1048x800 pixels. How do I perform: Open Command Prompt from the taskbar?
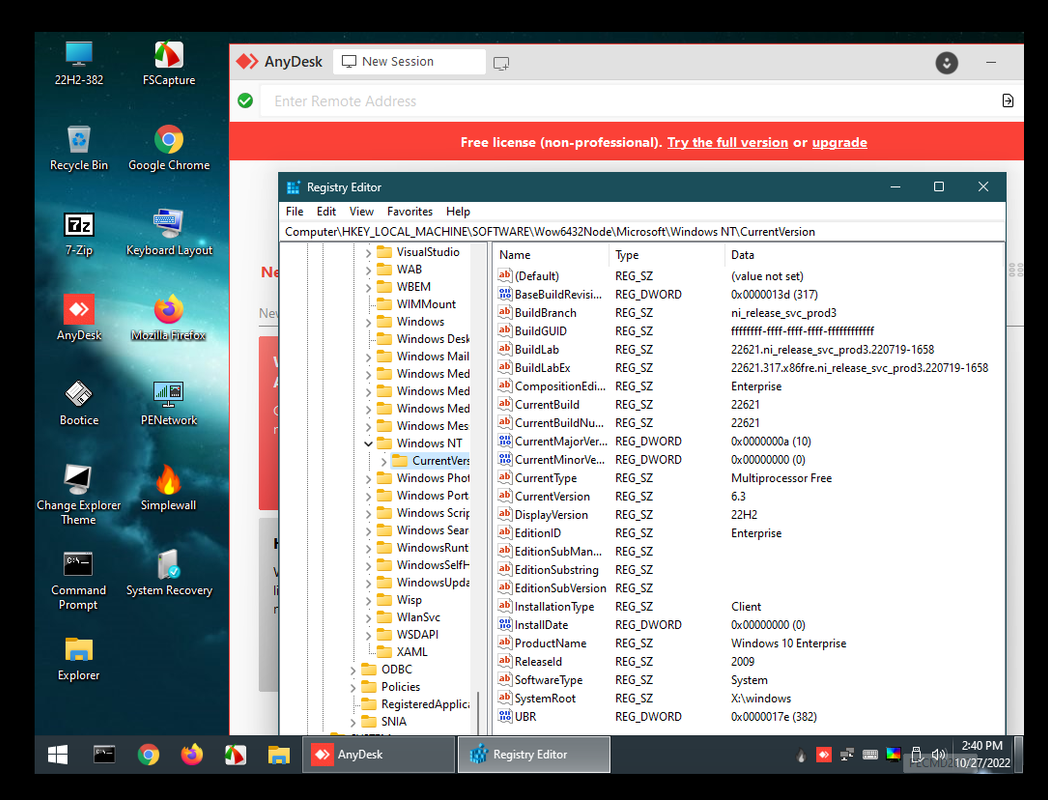[x=104, y=755]
